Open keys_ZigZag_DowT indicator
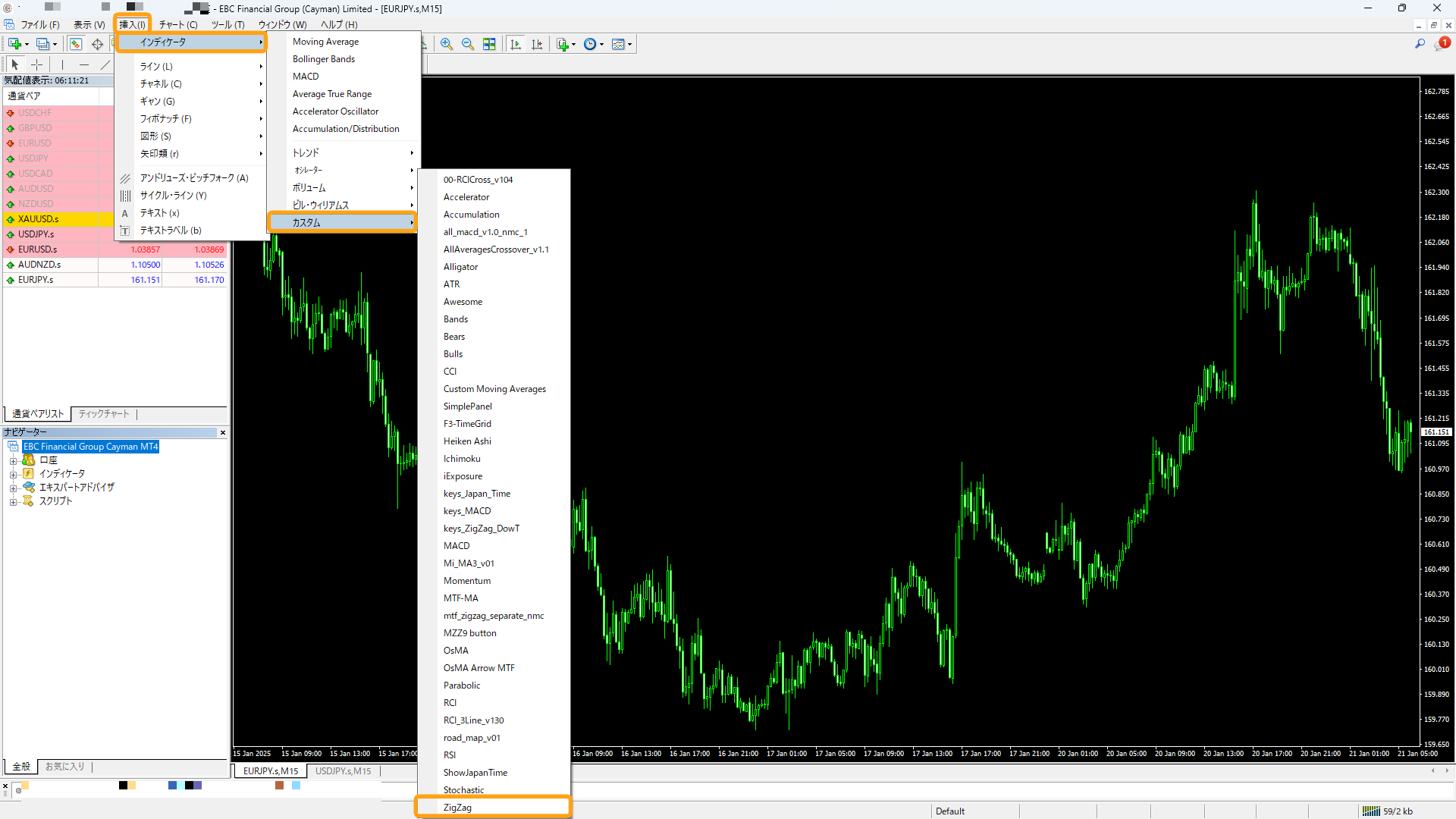Image resolution: width=1456 pixels, height=819 pixels. [x=481, y=528]
